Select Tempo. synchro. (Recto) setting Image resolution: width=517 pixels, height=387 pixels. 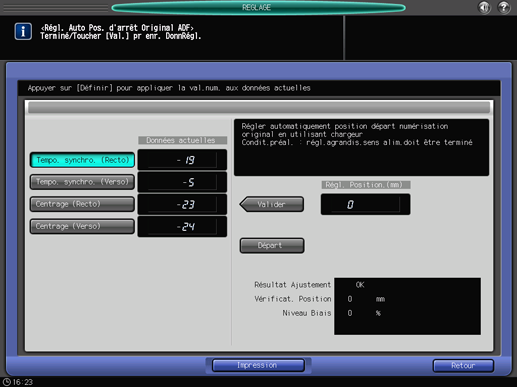[82, 160]
